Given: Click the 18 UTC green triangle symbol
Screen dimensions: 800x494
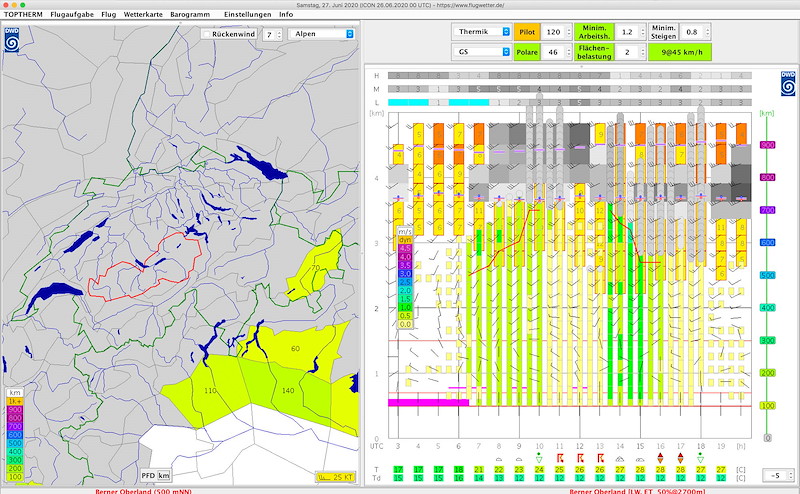Looking at the screenshot, I should (701, 457).
